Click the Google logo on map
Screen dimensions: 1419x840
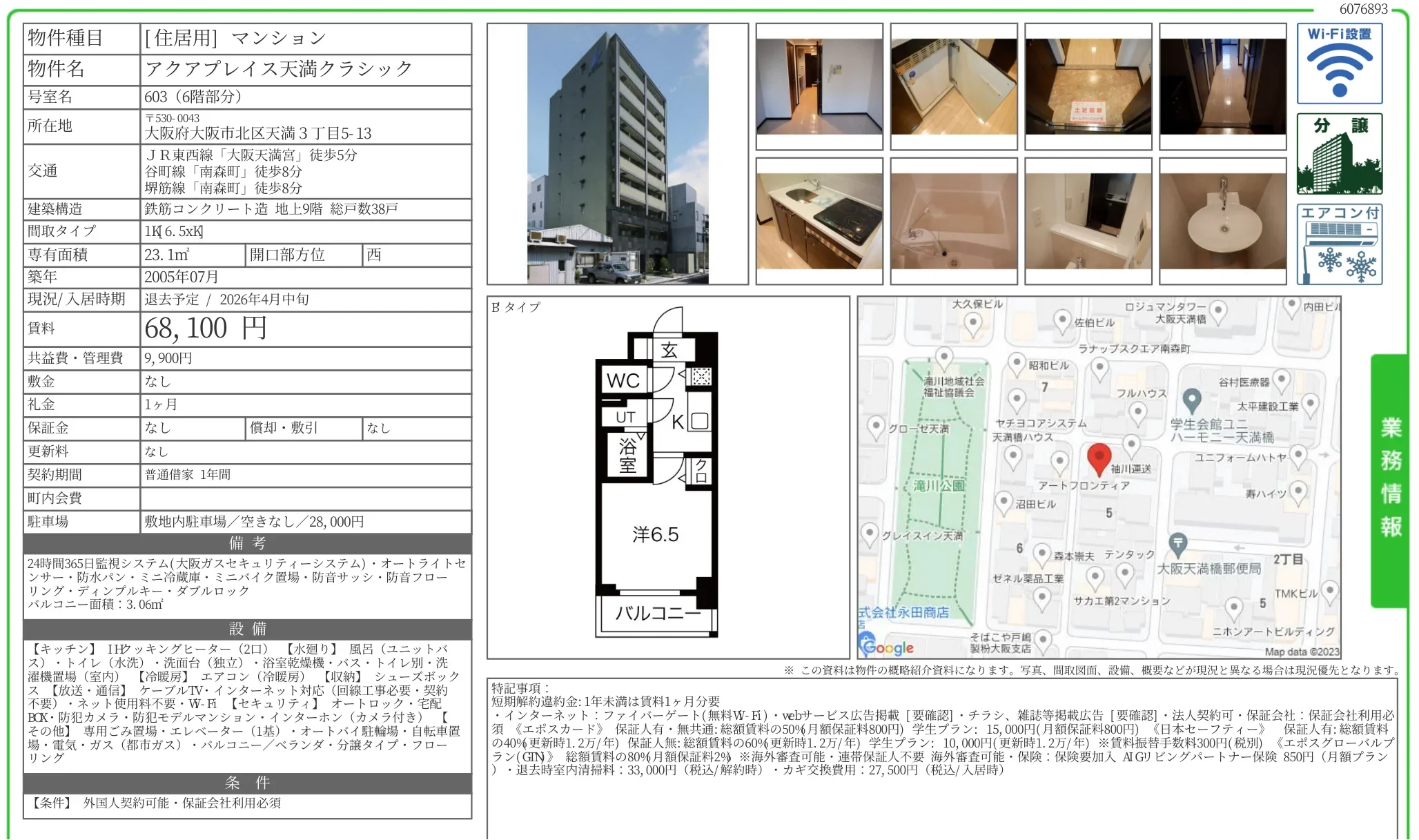[x=887, y=647]
